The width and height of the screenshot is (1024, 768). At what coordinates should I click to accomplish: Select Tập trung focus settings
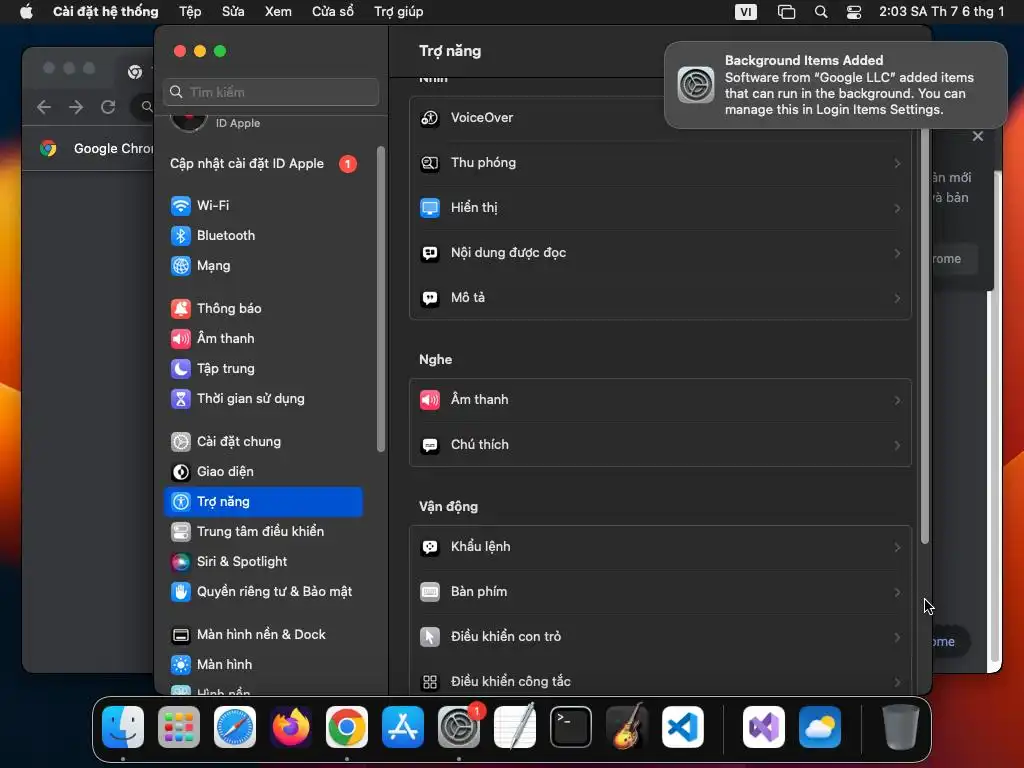click(x=263, y=368)
